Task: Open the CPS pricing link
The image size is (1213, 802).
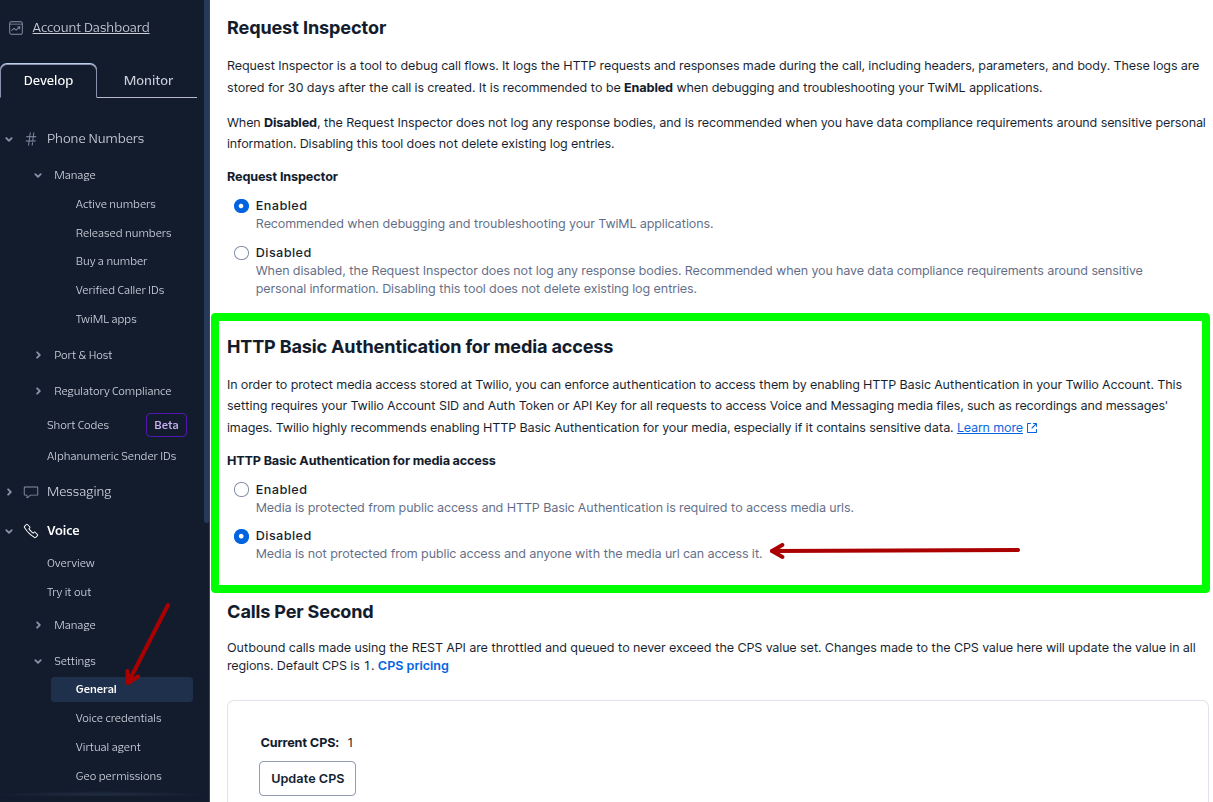Action: (413, 666)
